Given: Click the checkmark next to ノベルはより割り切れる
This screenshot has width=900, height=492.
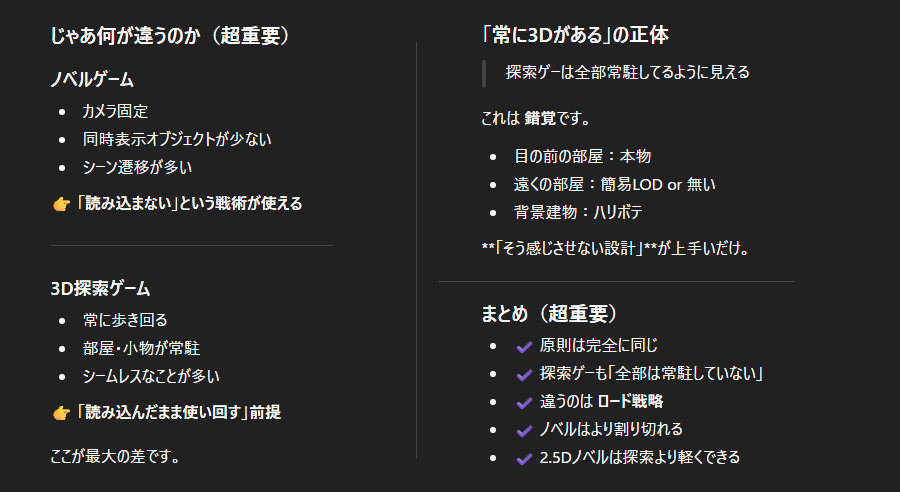Looking at the screenshot, I should 523,430.
